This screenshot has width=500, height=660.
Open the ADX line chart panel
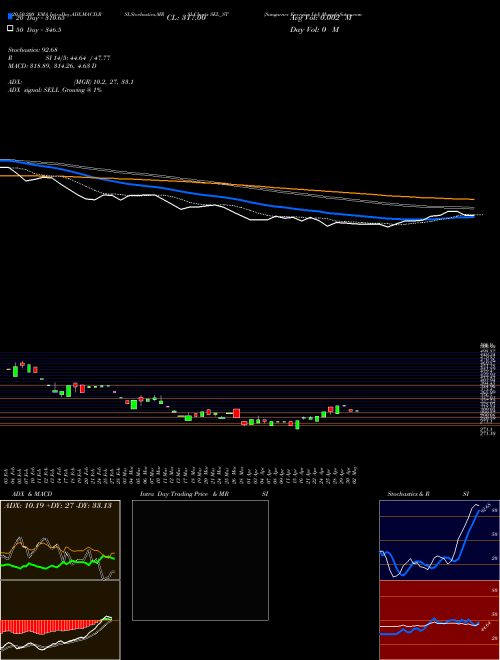tap(60, 540)
